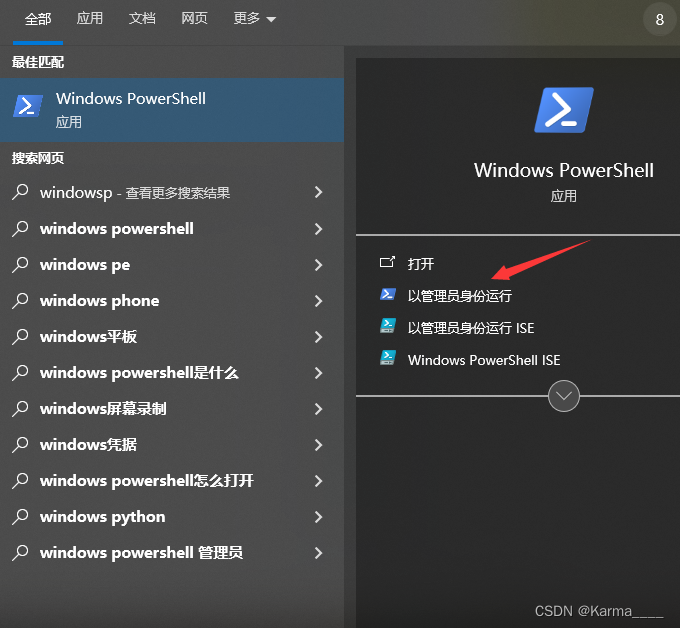Choose 打开 action for PowerShell
The width and height of the screenshot is (680, 628).
click(421, 263)
